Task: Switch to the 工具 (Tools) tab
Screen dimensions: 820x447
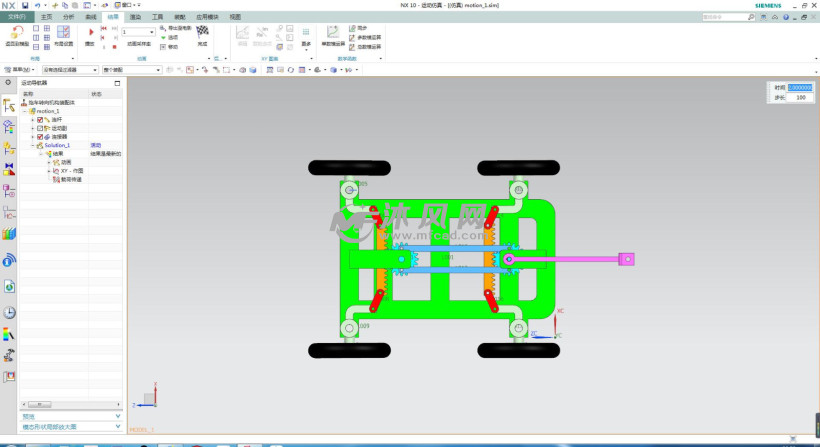Action: 157,17
